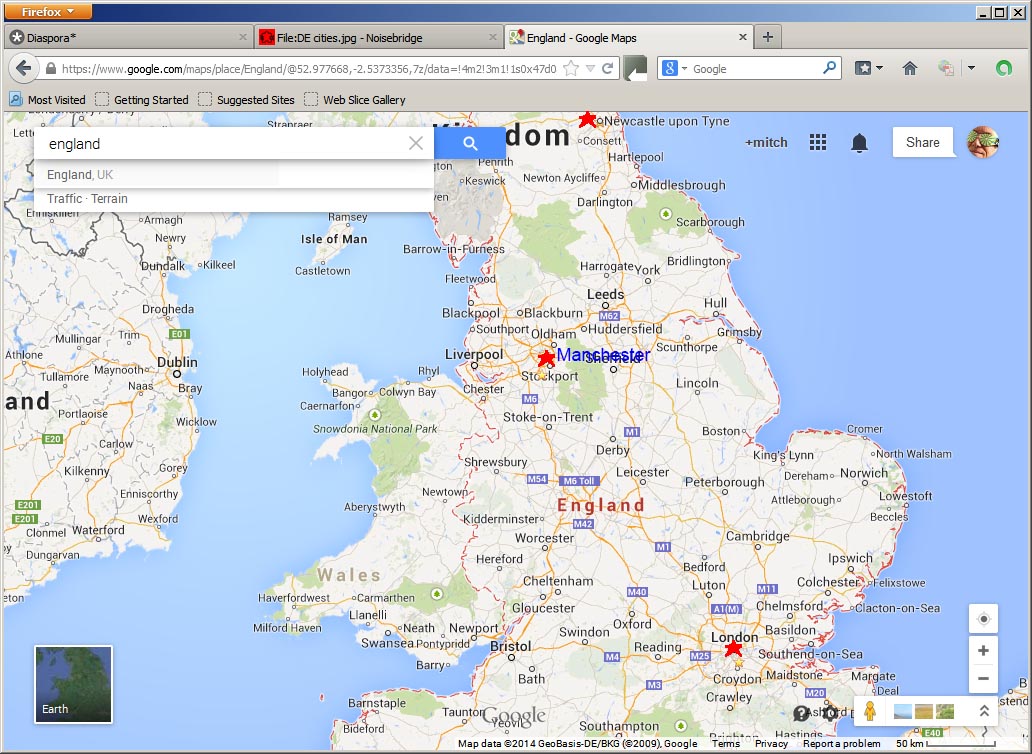The height and width of the screenshot is (754, 1032).
Task: Clear the england search text
Action: (416, 144)
